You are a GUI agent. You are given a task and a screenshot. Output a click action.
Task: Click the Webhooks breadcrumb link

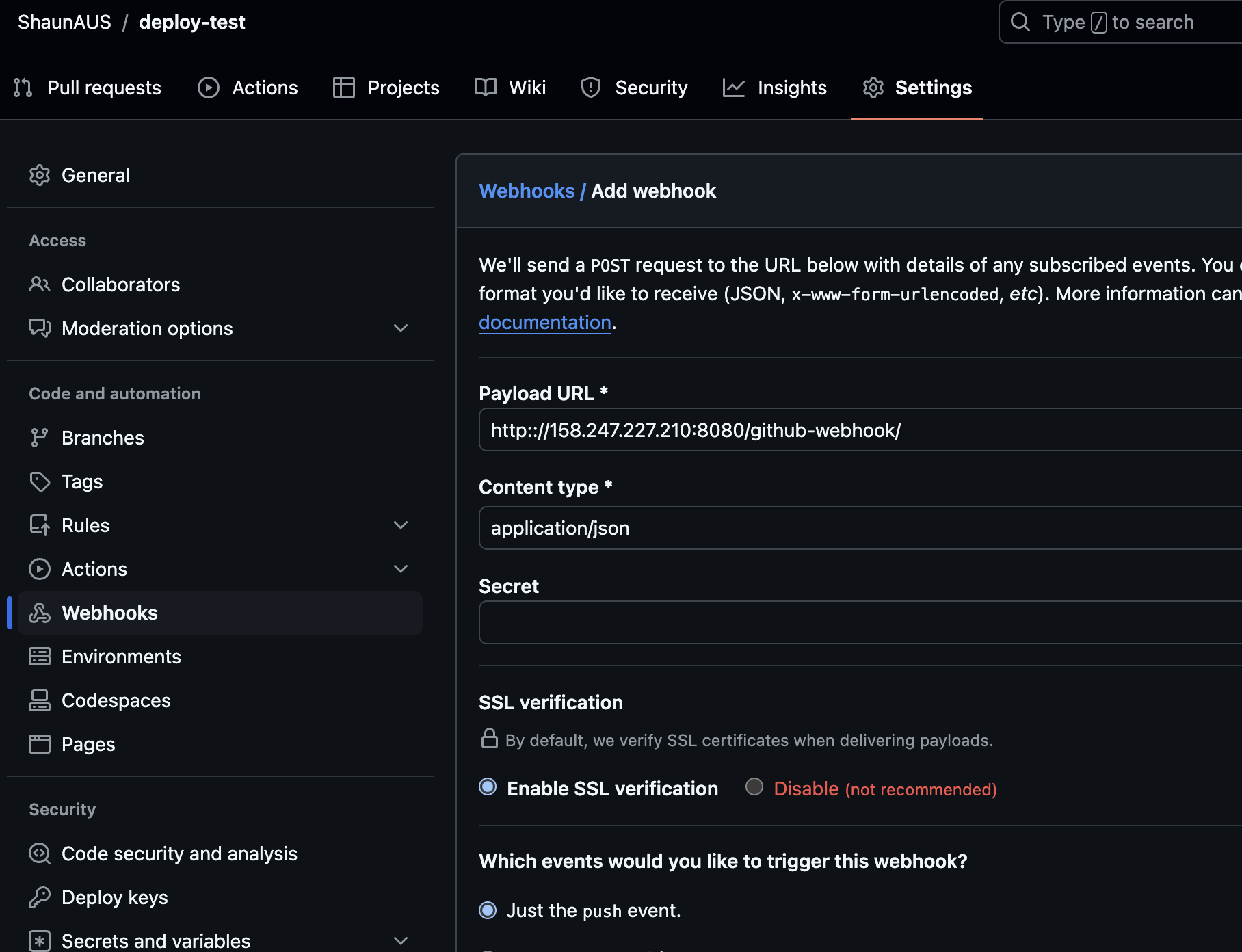pyautogui.click(x=527, y=191)
